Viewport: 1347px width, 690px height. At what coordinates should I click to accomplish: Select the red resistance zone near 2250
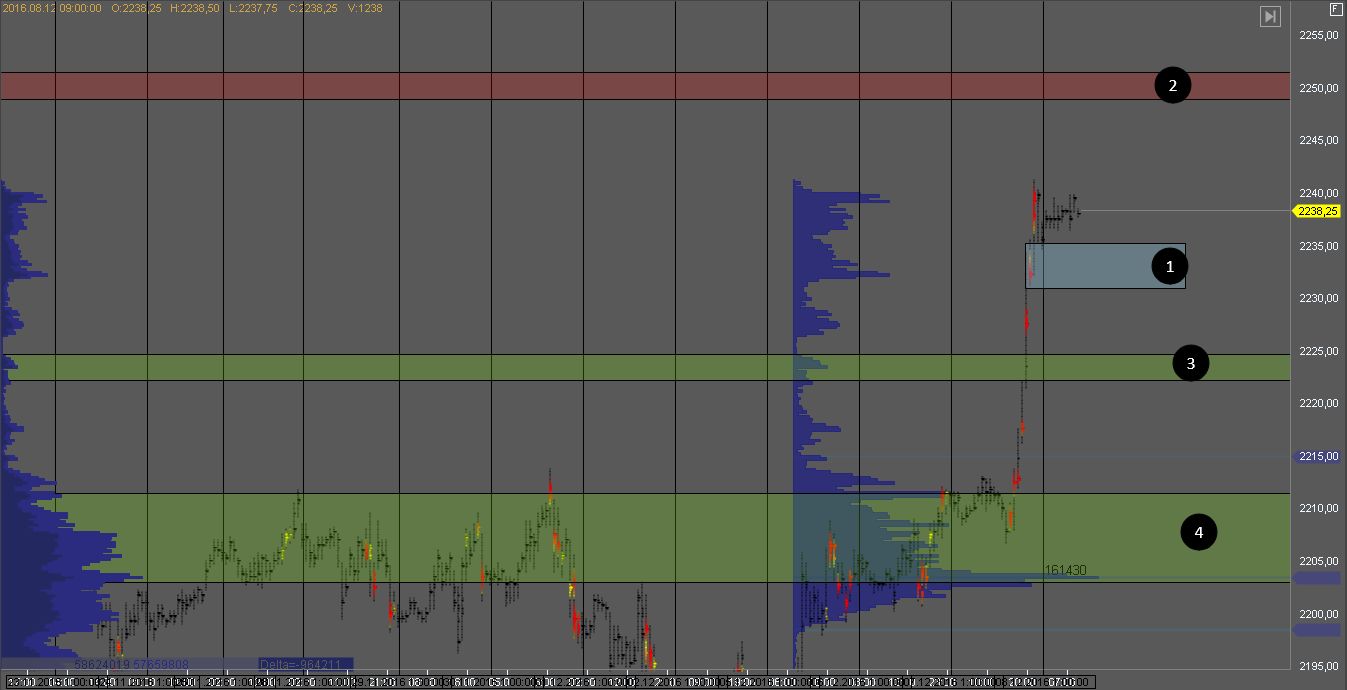coord(600,86)
